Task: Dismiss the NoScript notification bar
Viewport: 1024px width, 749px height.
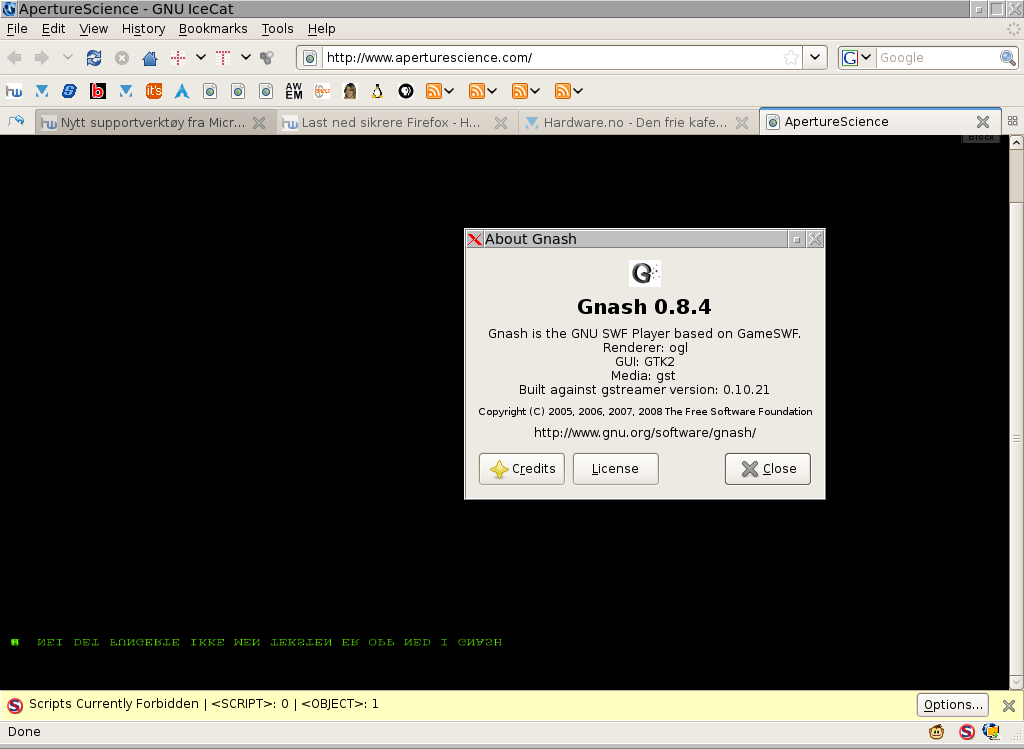Action: click(1009, 705)
